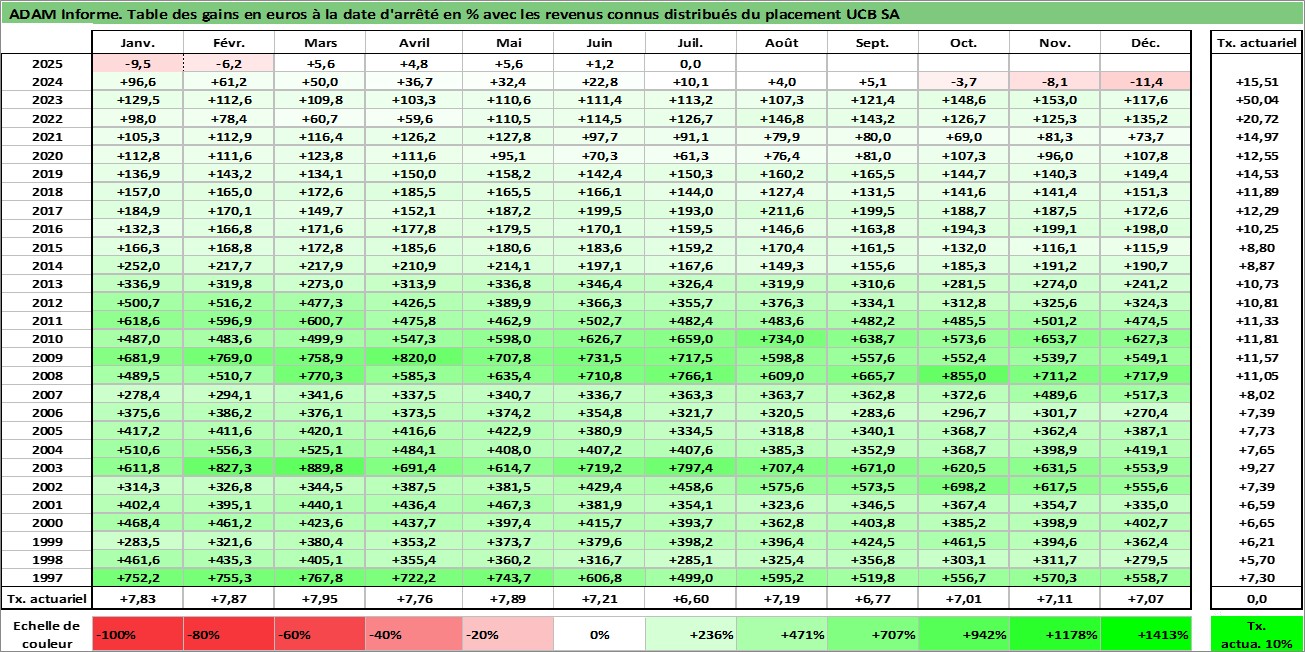This screenshot has width=1305, height=652.
Task: Click the 'Tx. actuariel' row label at bottom
Action: 46,598
